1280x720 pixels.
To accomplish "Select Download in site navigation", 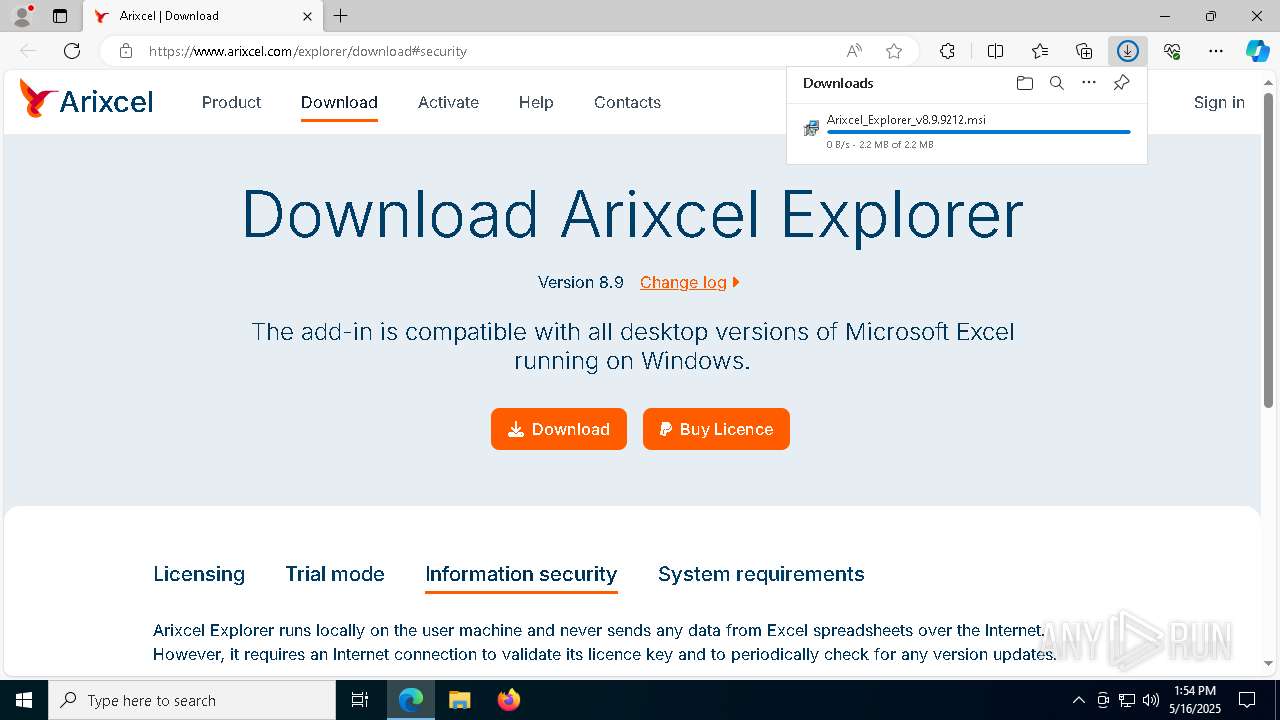I will [339, 102].
